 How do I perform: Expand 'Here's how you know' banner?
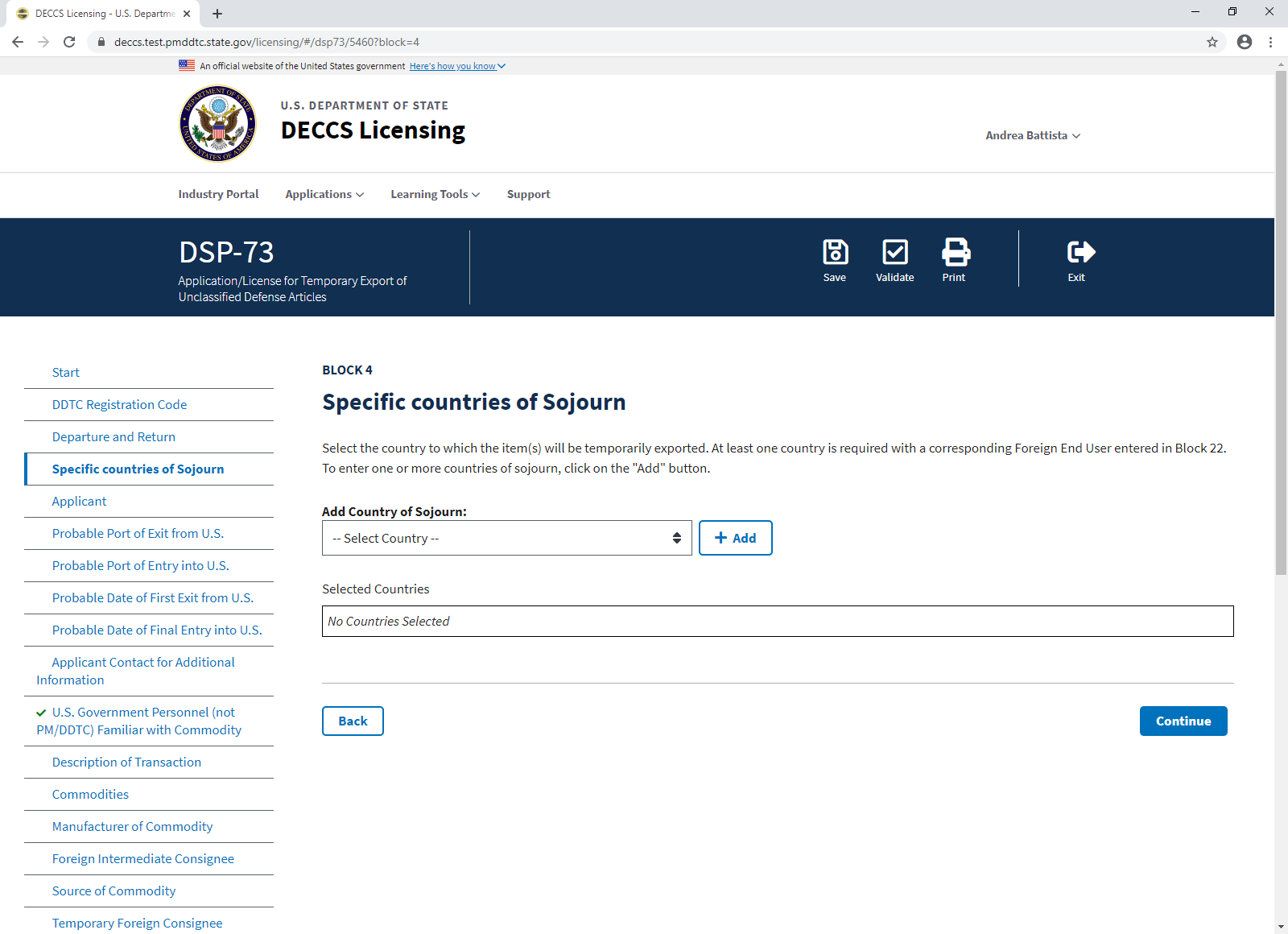tap(457, 66)
